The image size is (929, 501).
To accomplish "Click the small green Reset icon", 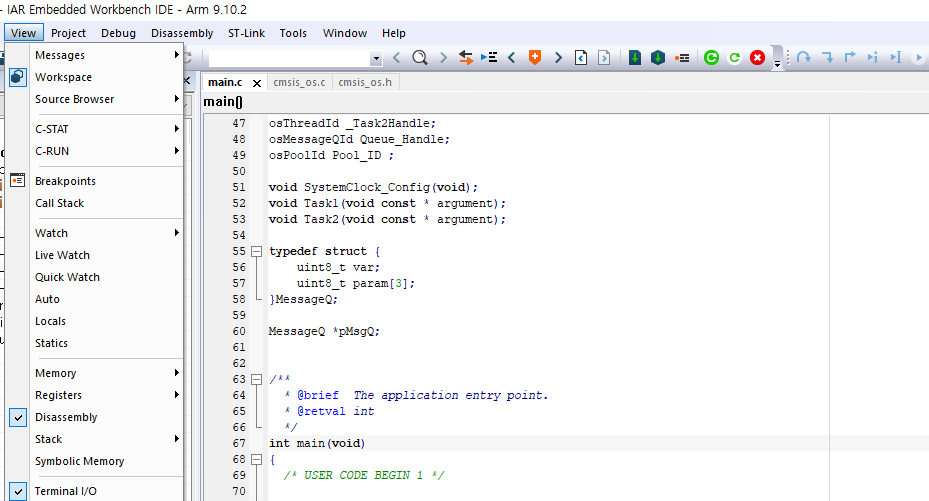I will tap(735, 57).
